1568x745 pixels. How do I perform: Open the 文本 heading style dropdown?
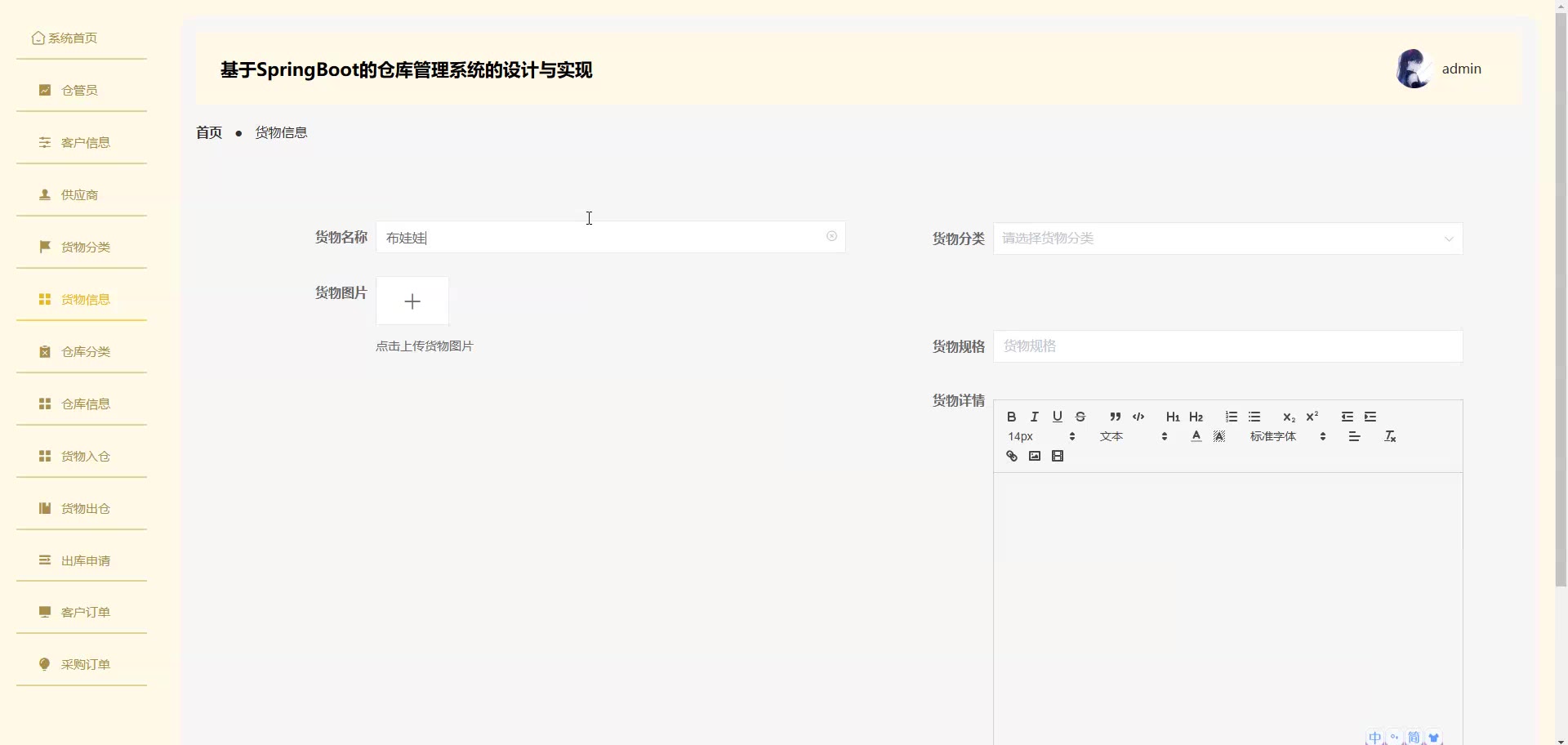pyautogui.click(x=1134, y=436)
